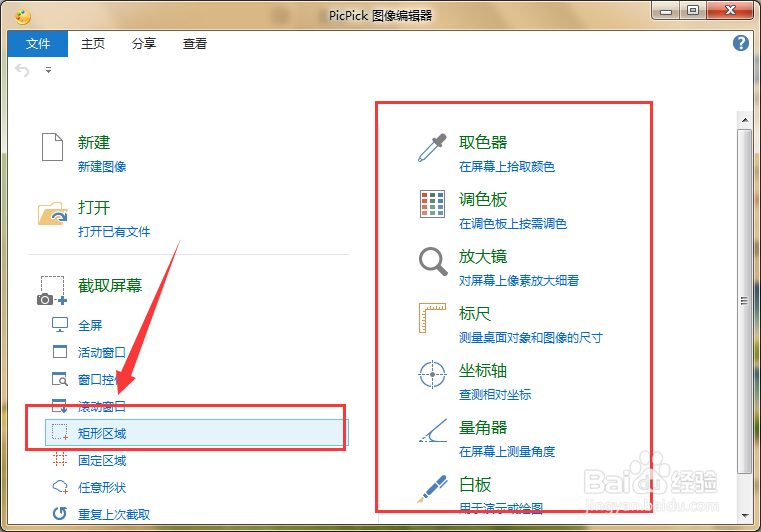The image size is (761, 532).
Task: Choose 固定区域 capture option
Action: click(x=102, y=460)
